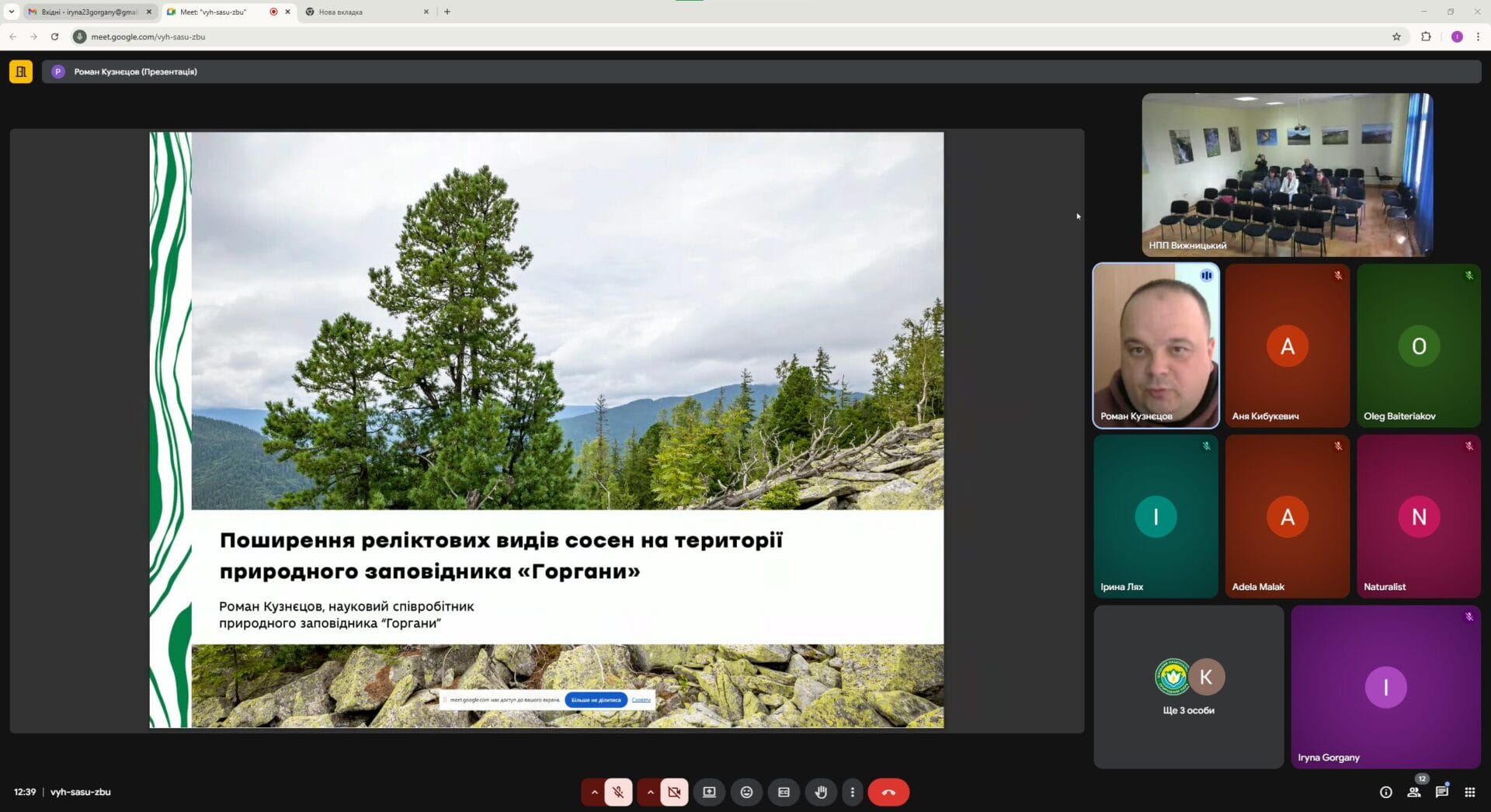
Task: Select the НПП Вижницький video tile
Action: tap(1287, 175)
